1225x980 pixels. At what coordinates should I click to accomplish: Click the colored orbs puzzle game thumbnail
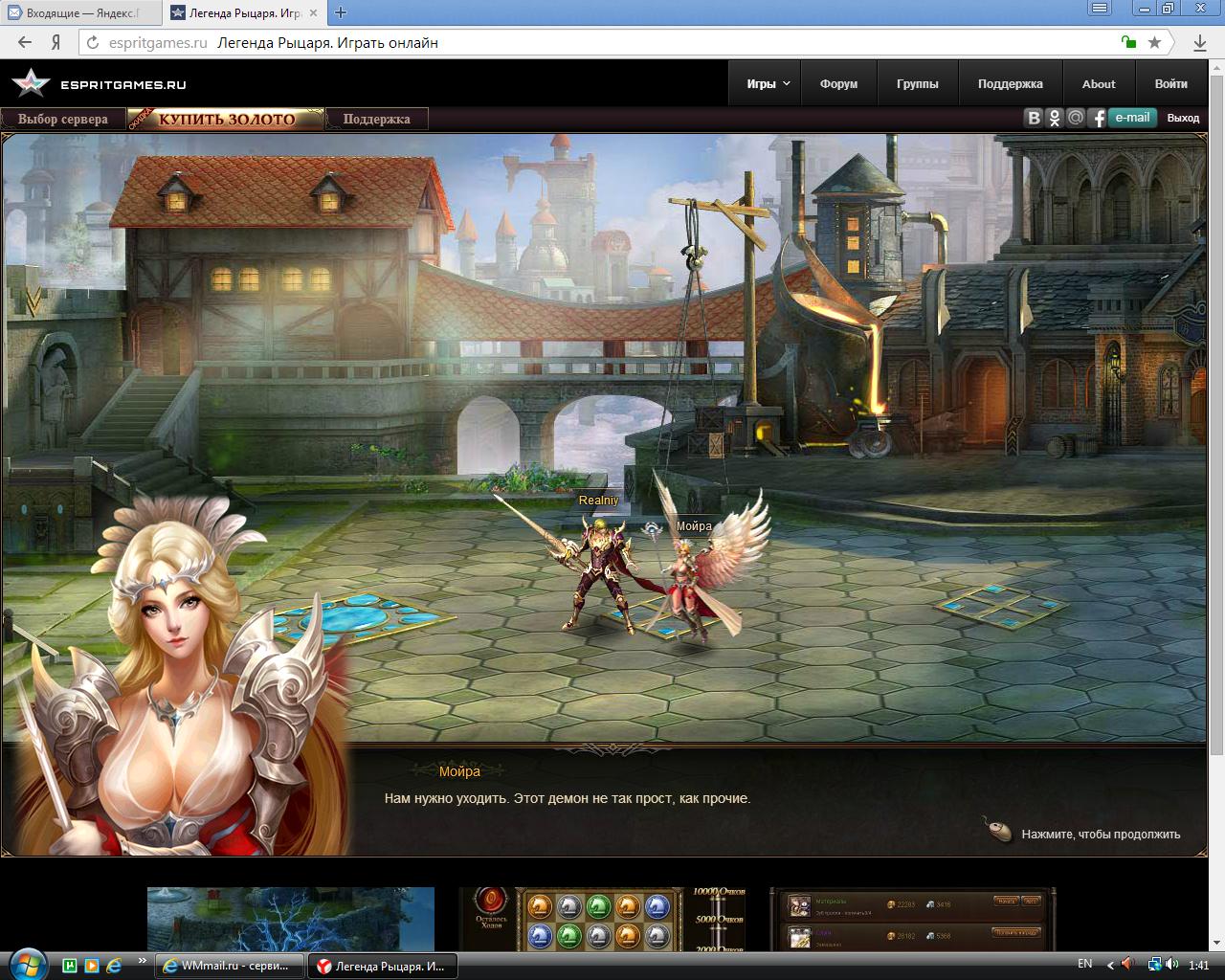pos(603,919)
